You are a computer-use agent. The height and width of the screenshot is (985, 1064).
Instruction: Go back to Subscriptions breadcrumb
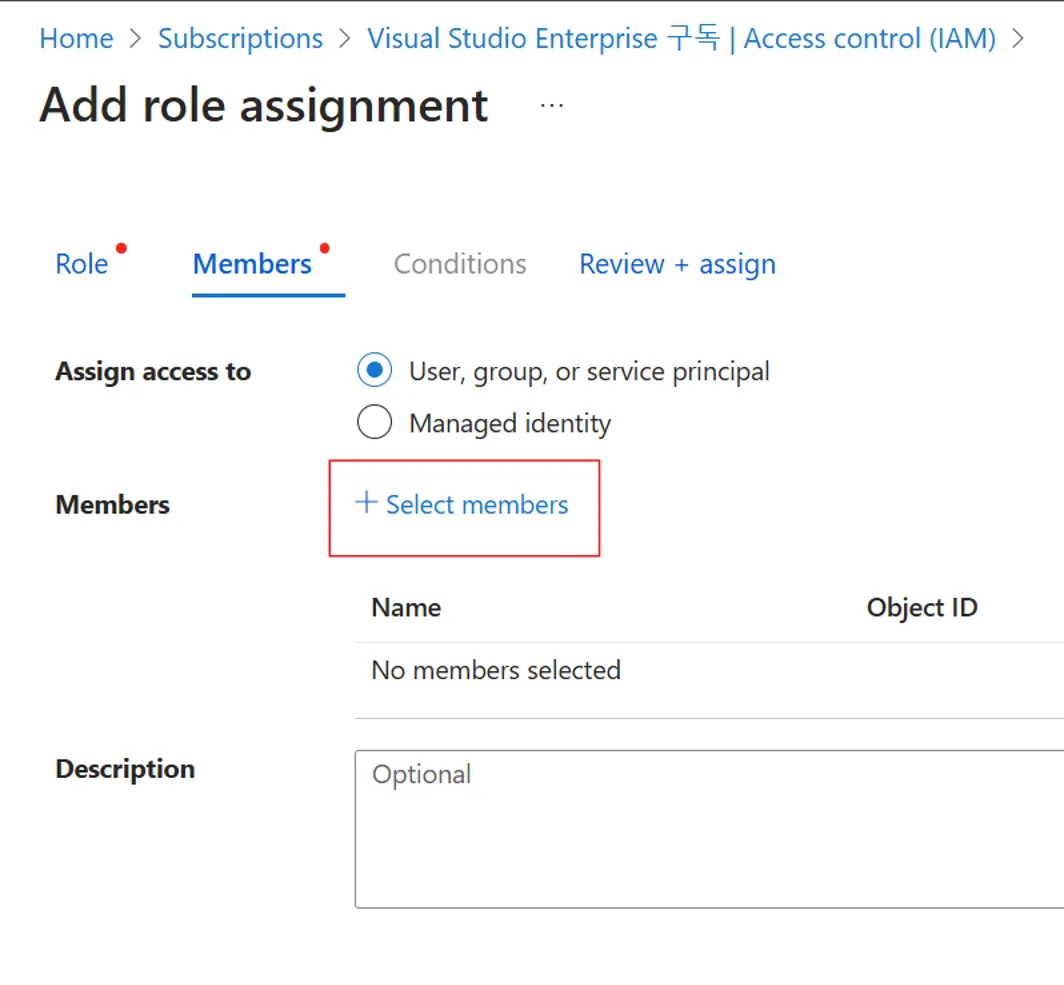240,39
